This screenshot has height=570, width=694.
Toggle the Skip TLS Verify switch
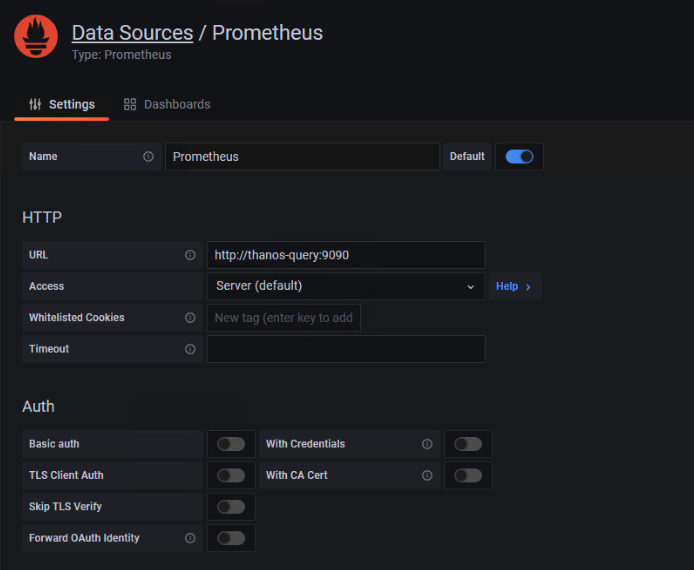click(231, 507)
